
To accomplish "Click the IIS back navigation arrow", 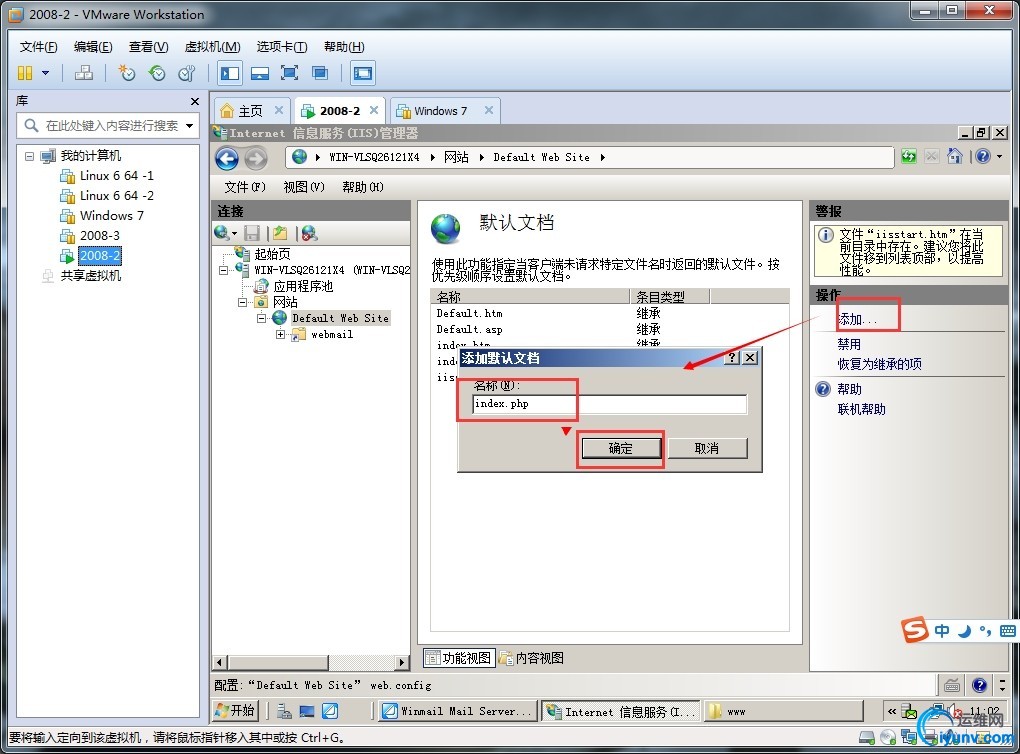I will point(227,158).
